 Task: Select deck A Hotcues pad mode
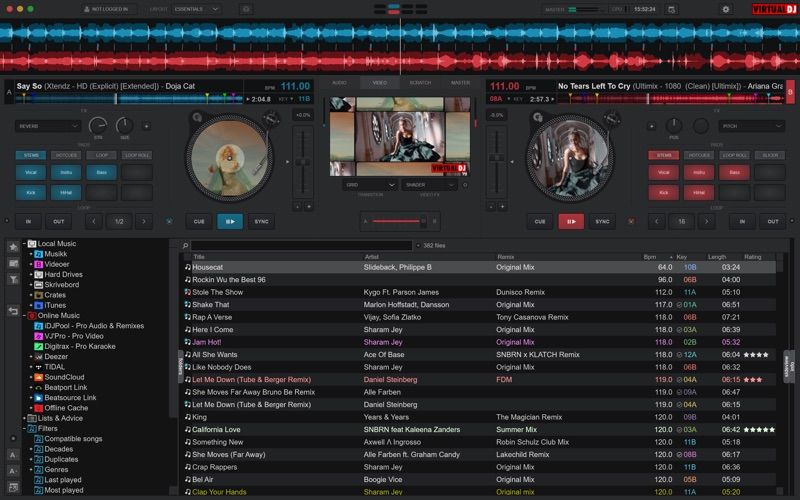pyautogui.click(x=66, y=155)
